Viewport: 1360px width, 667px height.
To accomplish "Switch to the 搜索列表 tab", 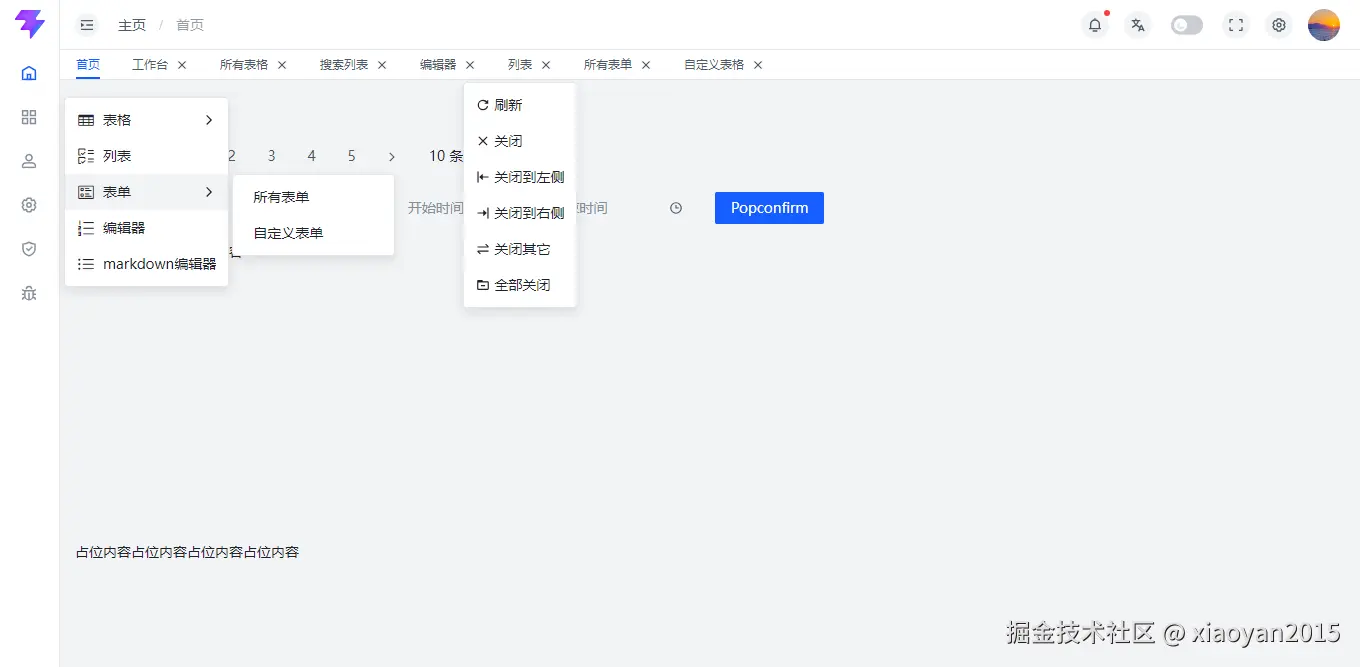I will pos(344,64).
